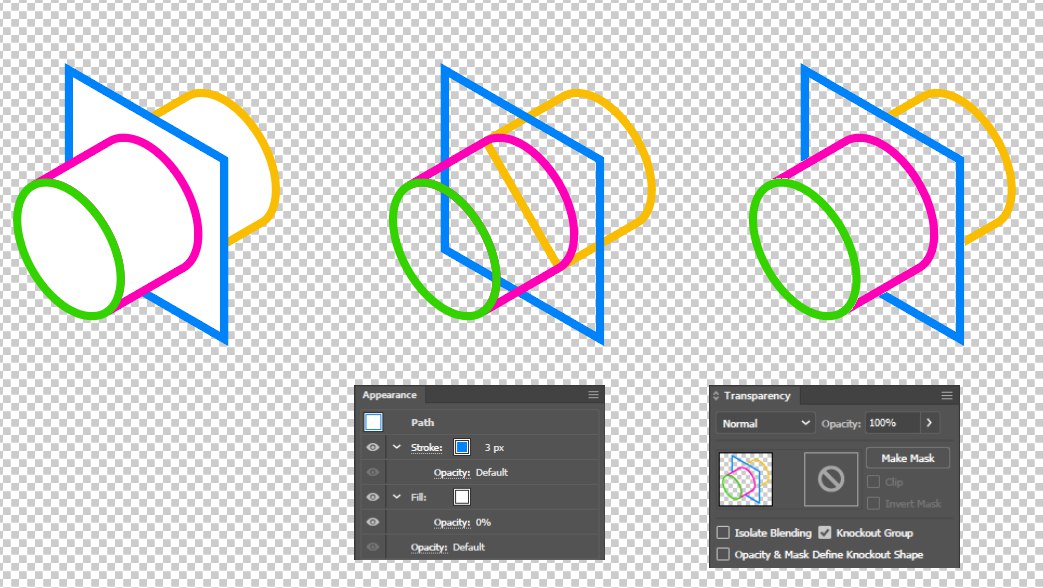
Task: Collapse the Stroke attribute chevron
Action: click(x=397, y=447)
